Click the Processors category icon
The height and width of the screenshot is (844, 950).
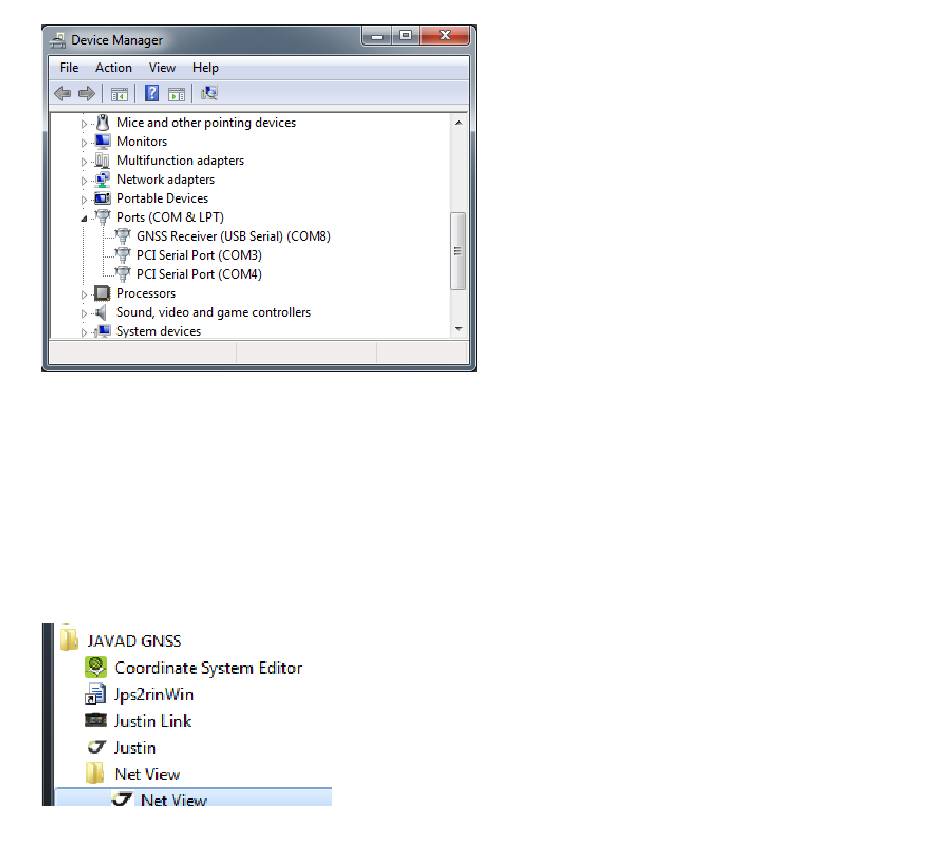pyautogui.click(x=102, y=293)
